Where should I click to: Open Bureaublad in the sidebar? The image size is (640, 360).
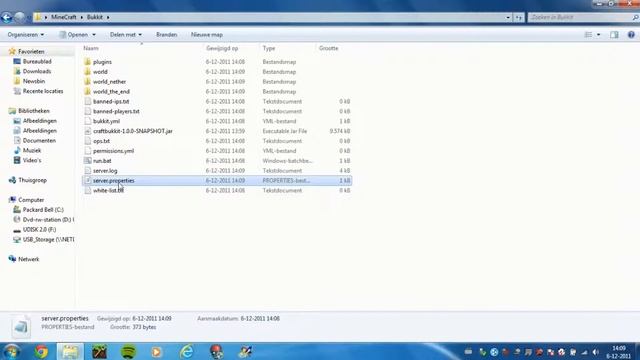pyautogui.click(x=37, y=61)
